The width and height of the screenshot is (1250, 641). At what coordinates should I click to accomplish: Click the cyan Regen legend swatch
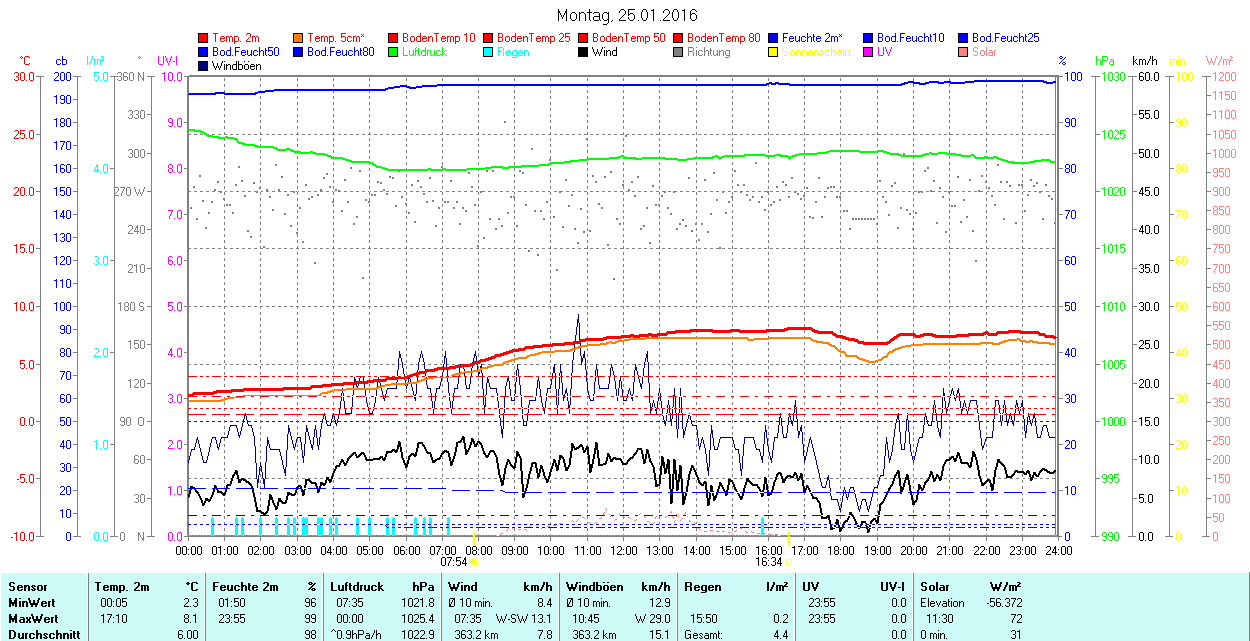pyautogui.click(x=488, y=52)
